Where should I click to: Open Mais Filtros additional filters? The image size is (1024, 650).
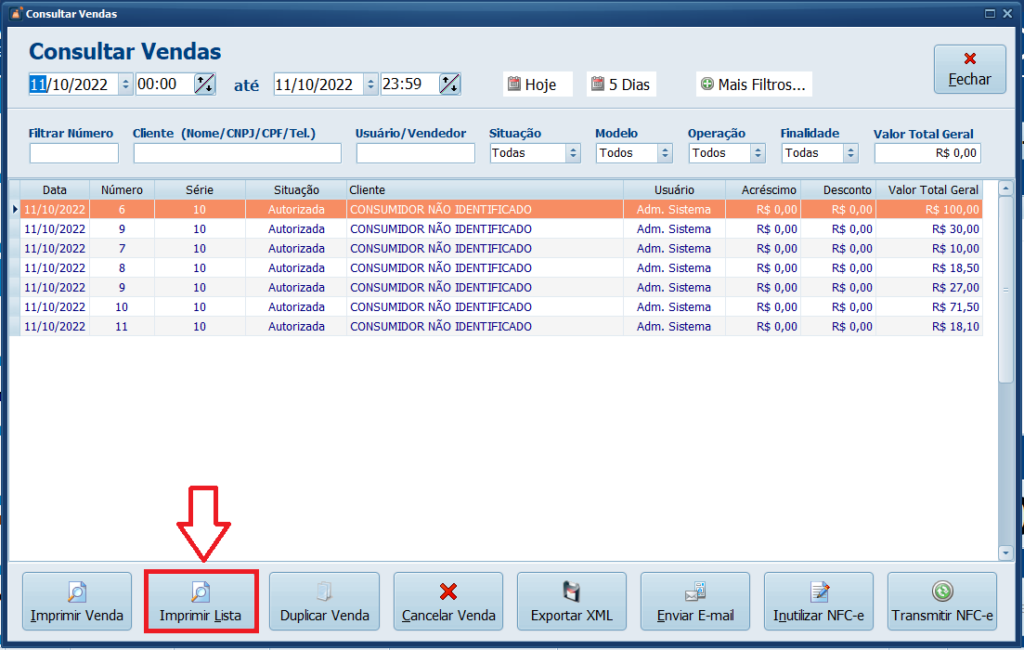tap(754, 85)
